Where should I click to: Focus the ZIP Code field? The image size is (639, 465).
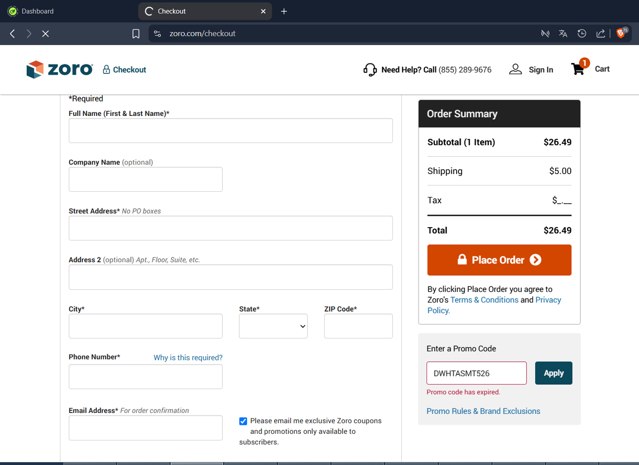358,326
